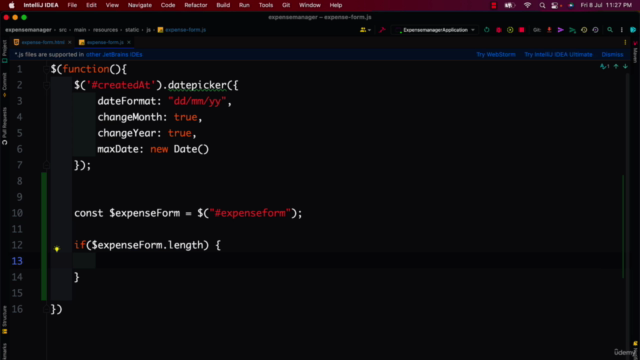The width and height of the screenshot is (640, 360).
Task: Dismiss the .js support notification banner
Action: 612,54
